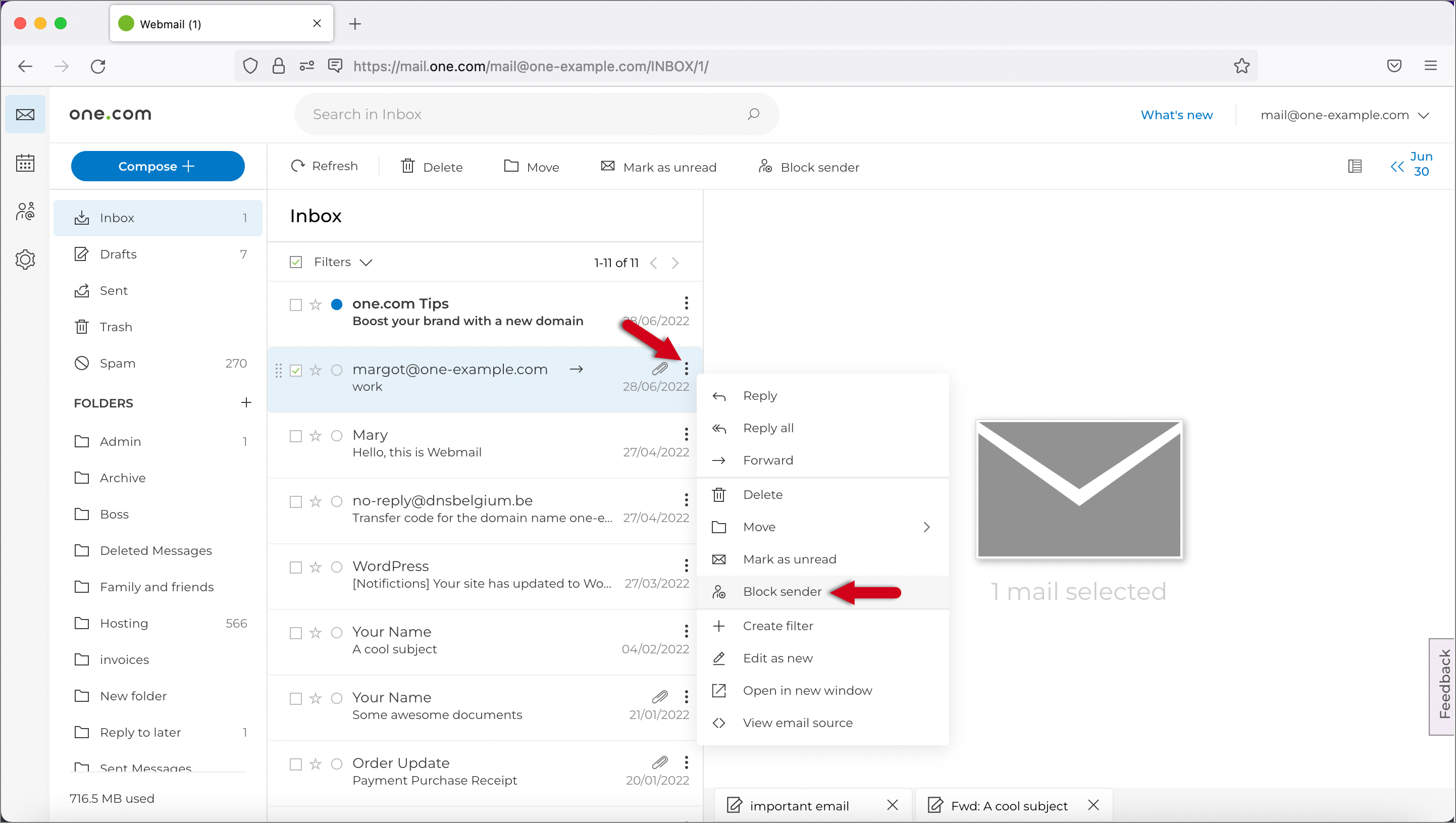
Task: Expand the Move submenu in the context menu
Action: click(926, 526)
